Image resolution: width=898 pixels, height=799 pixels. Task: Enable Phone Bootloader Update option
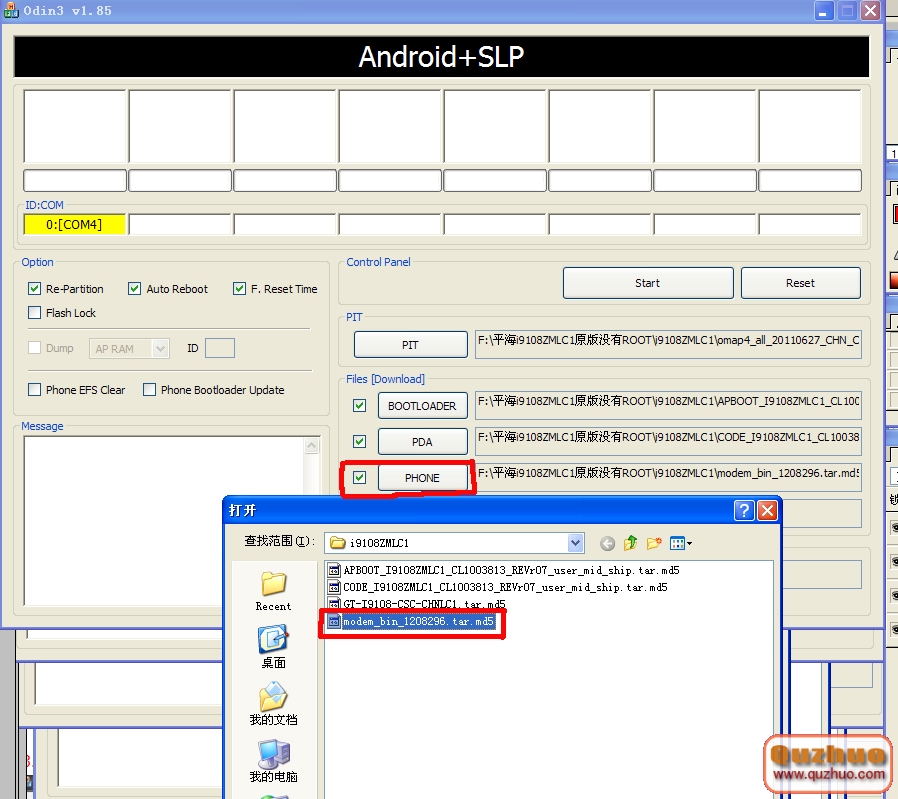[149, 390]
